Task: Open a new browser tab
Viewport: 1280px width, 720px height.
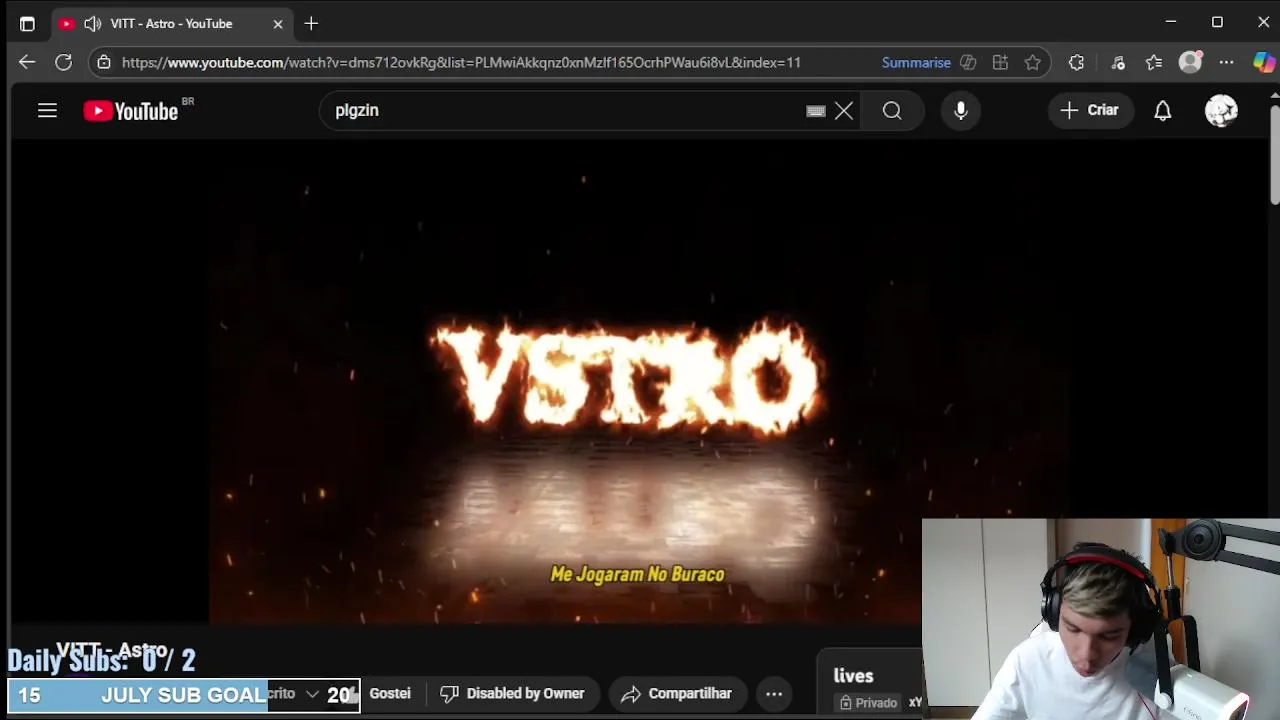Action: coord(311,23)
